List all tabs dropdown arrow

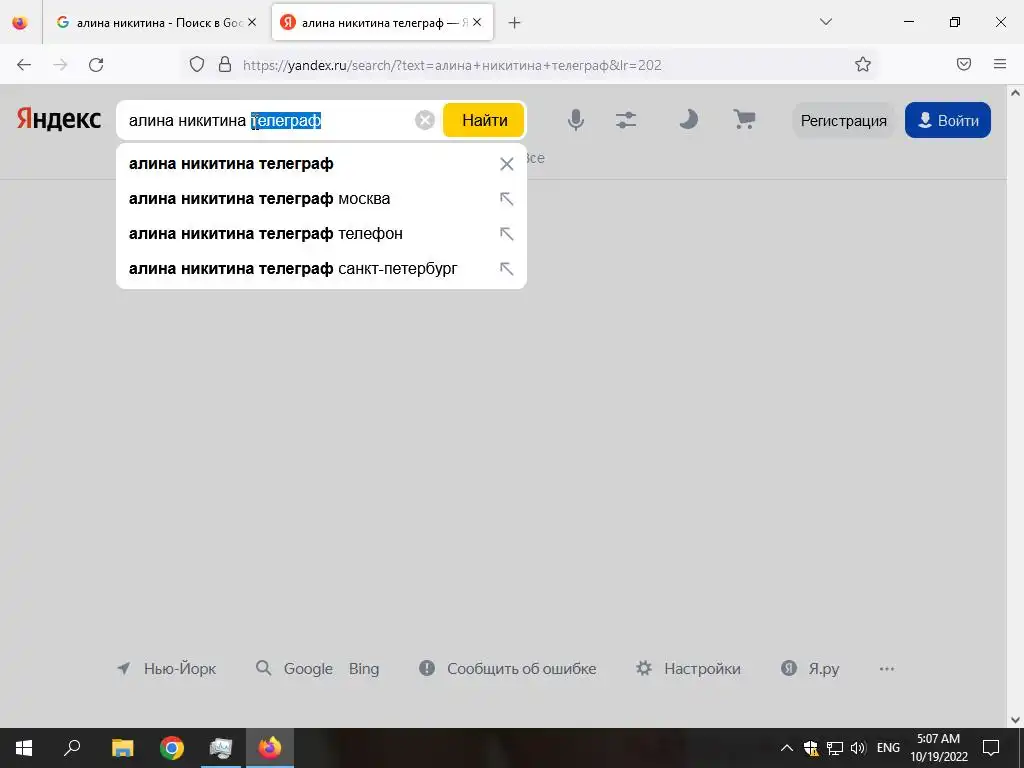point(825,22)
